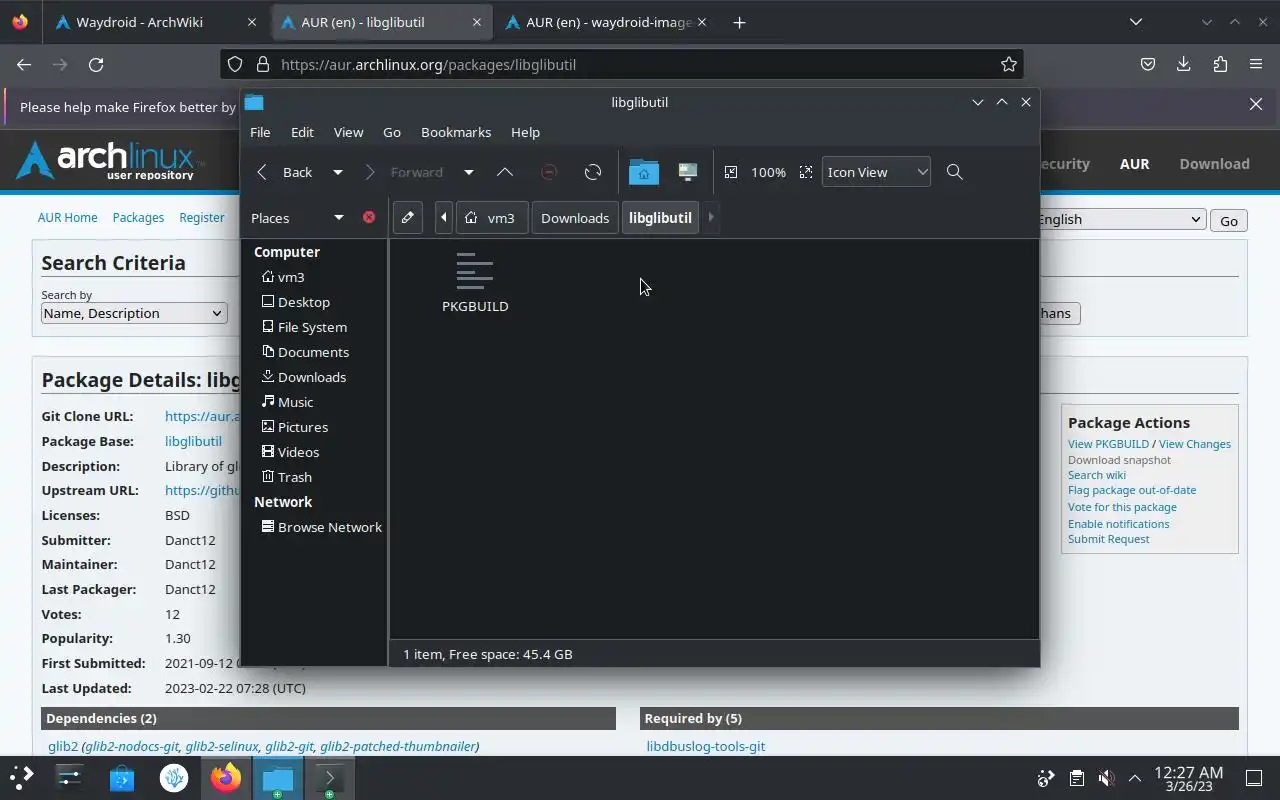Open Home folder toolbar icon

pyautogui.click(x=644, y=172)
